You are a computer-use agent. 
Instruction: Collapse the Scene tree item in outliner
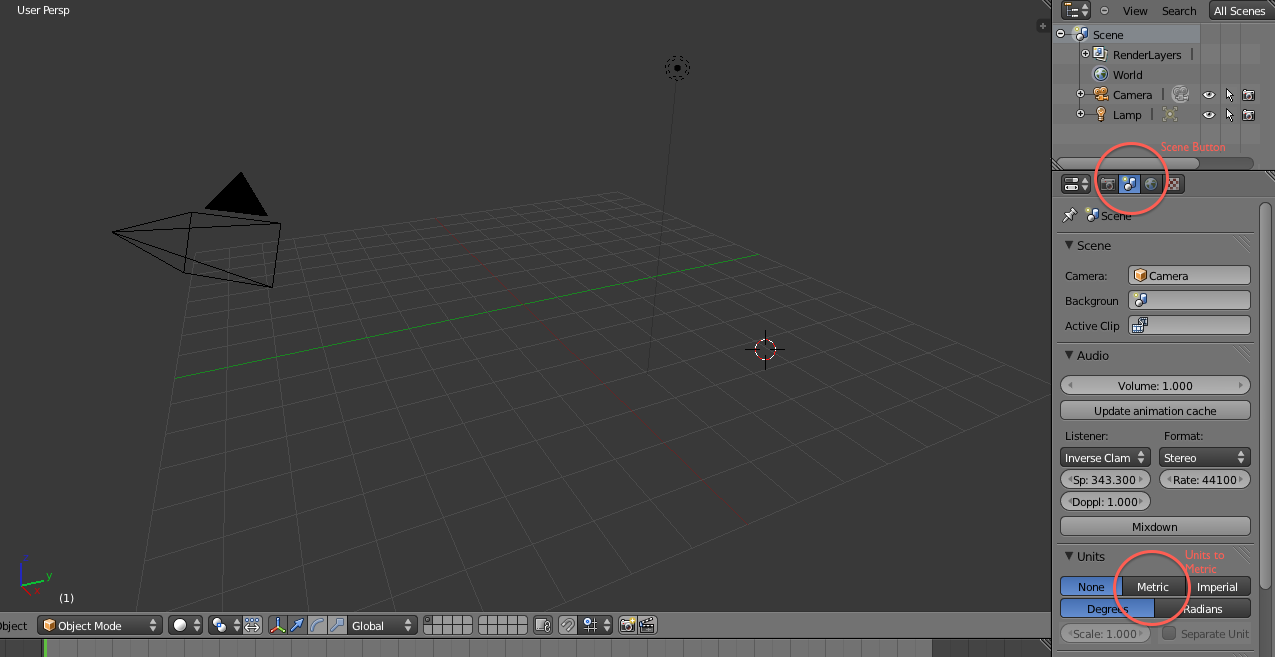coord(1060,34)
